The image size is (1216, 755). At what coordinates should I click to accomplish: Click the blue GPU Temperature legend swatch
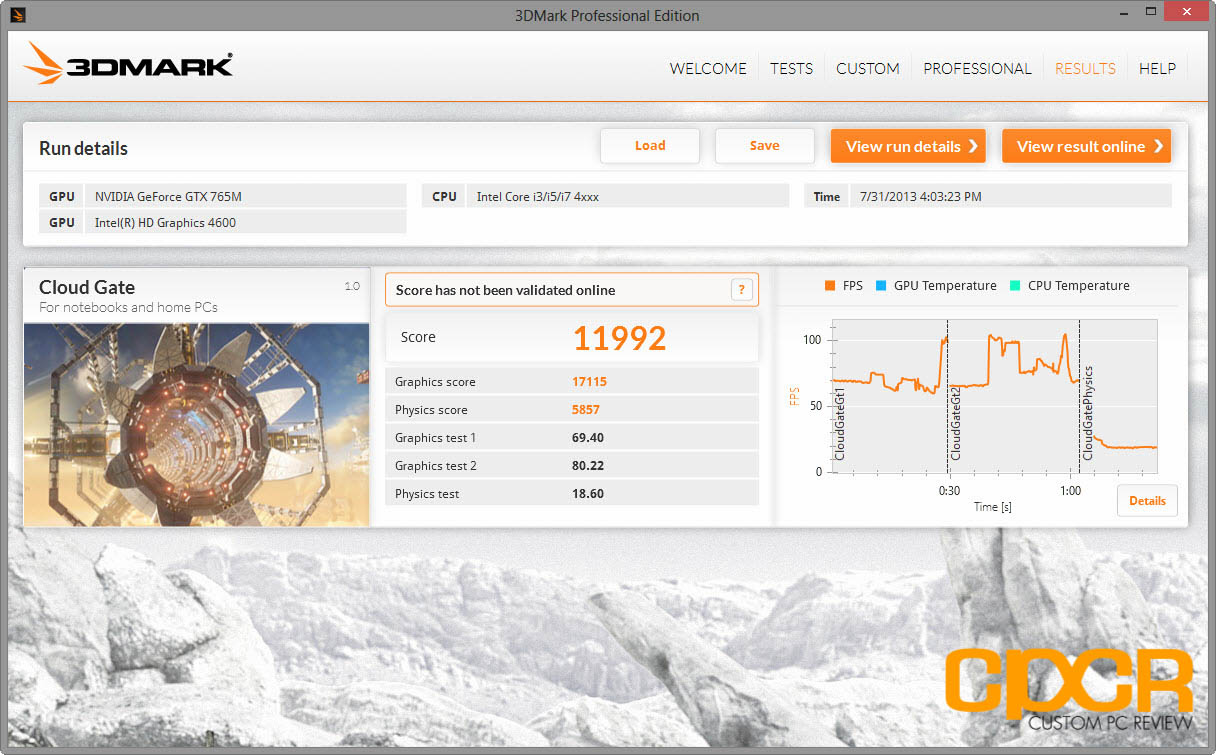pyautogui.click(x=880, y=286)
